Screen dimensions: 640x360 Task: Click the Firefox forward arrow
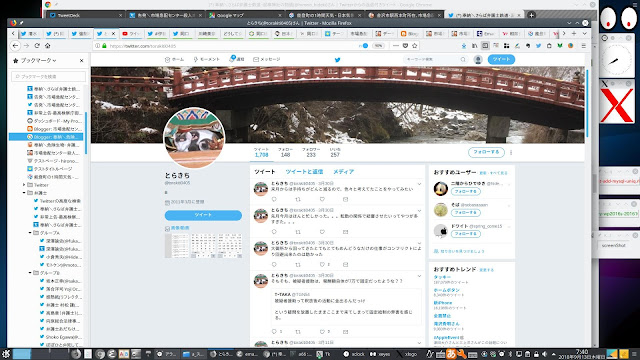[26, 46]
